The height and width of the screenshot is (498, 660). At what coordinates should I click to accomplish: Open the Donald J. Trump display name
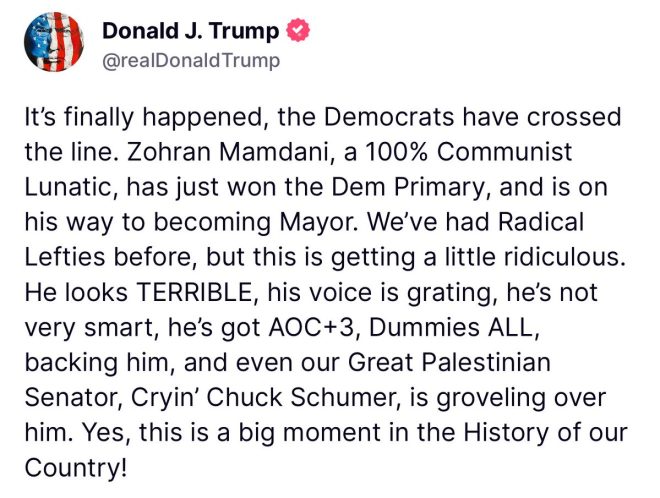coord(190,31)
